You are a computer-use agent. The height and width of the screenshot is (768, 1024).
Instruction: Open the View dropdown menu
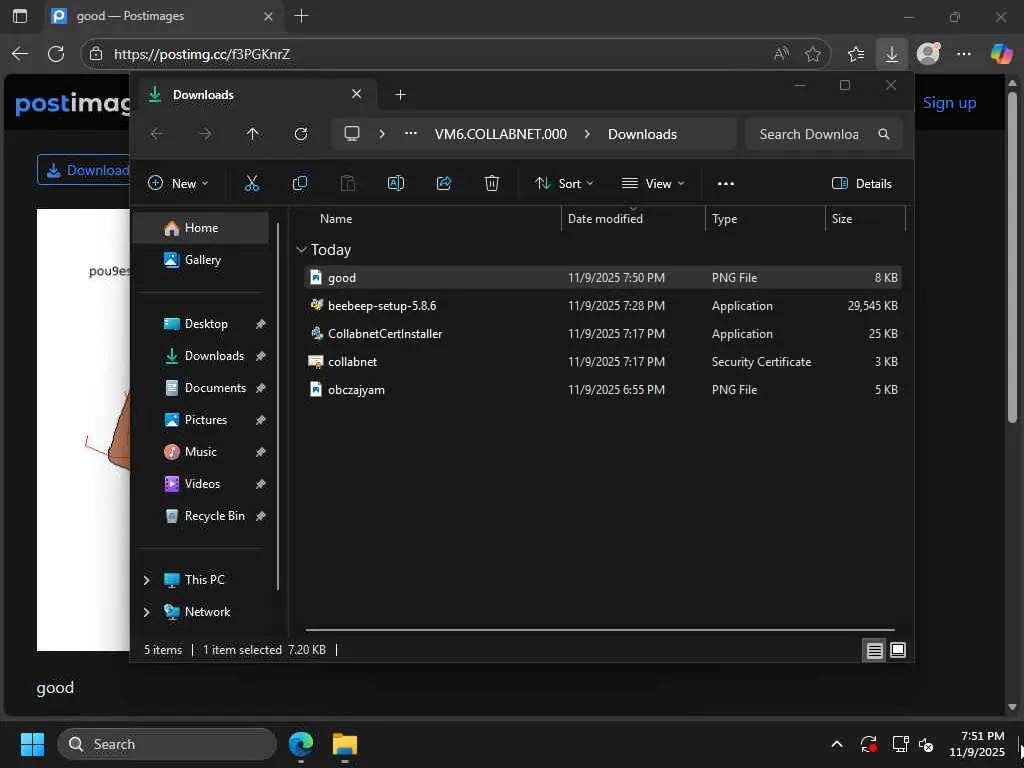653,183
